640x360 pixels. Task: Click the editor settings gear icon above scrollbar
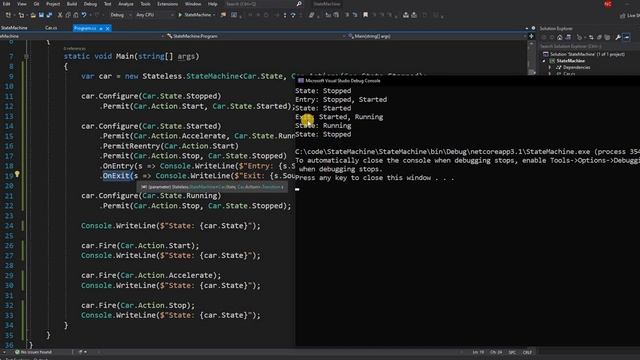click(x=533, y=28)
